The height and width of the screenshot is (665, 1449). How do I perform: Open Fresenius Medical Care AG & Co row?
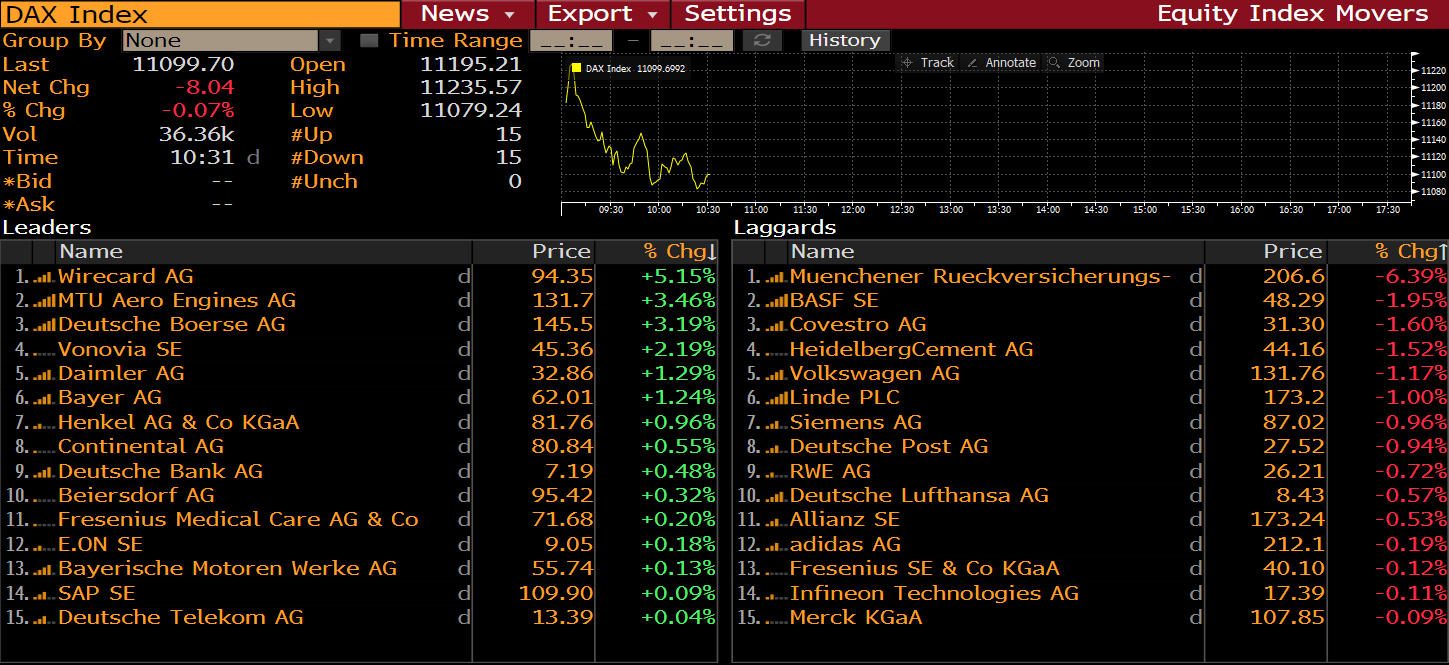pos(359,520)
